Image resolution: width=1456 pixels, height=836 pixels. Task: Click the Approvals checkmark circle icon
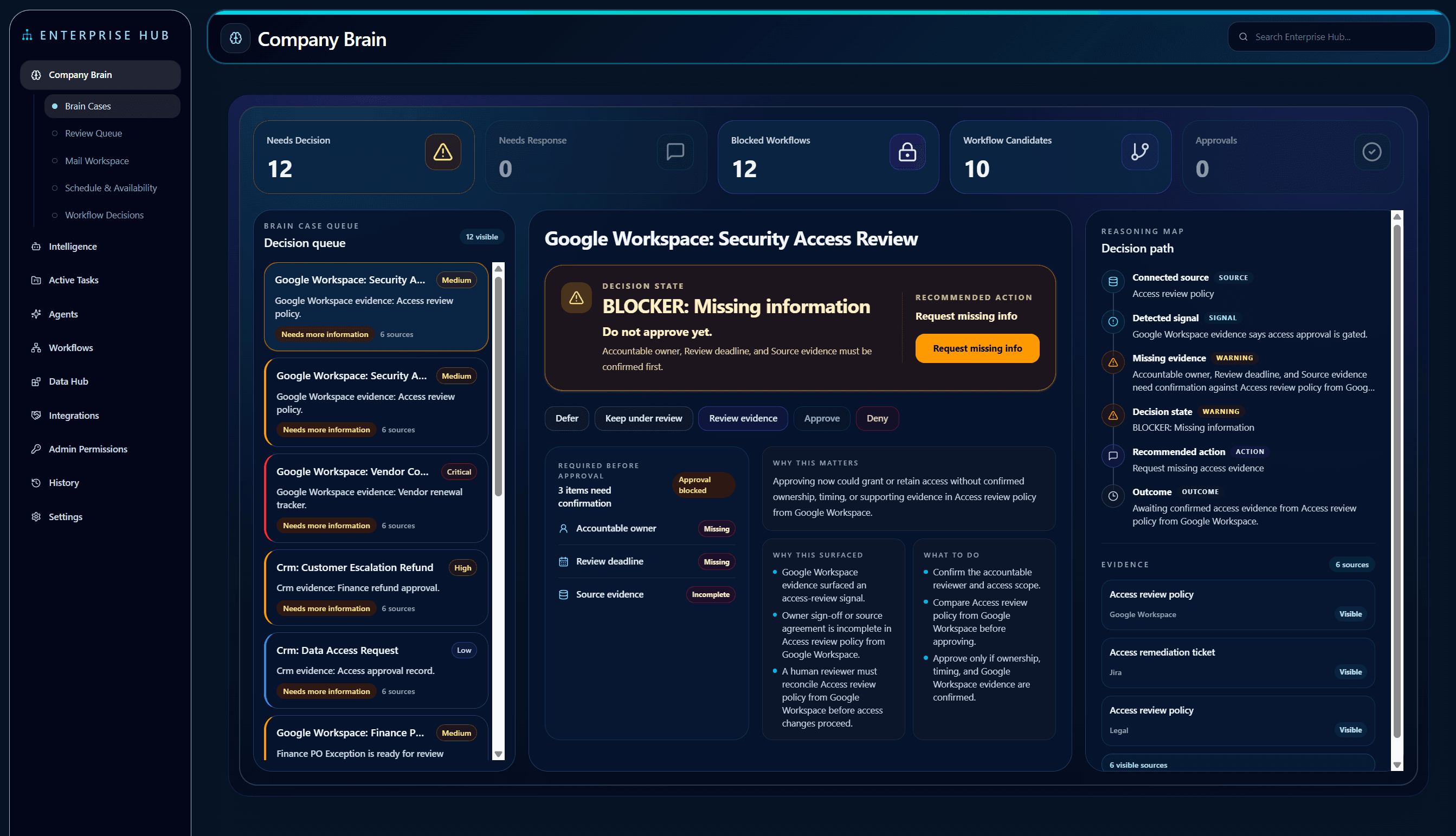(x=1371, y=152)
